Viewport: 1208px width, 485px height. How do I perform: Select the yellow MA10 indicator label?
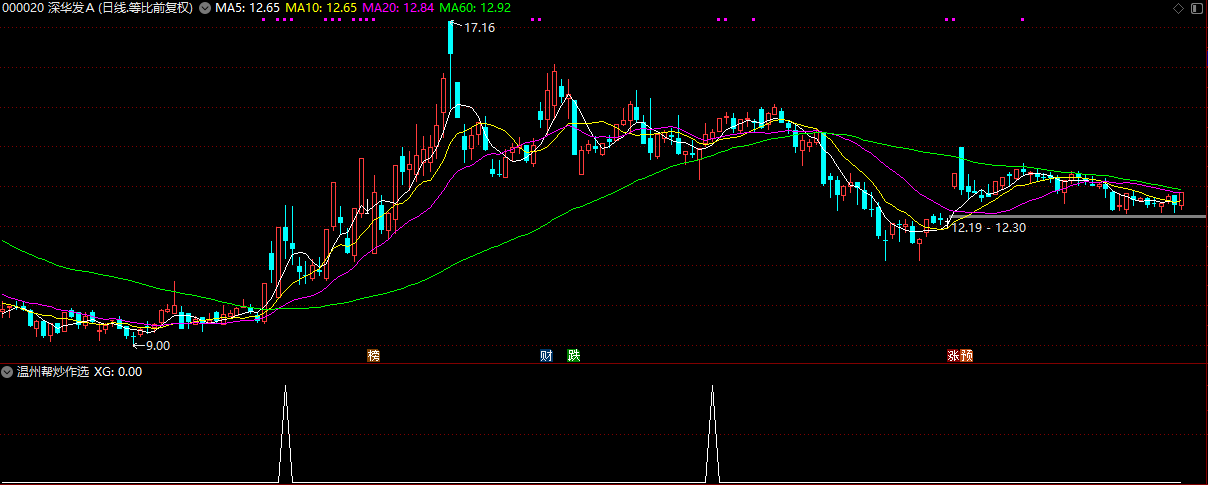320,8
